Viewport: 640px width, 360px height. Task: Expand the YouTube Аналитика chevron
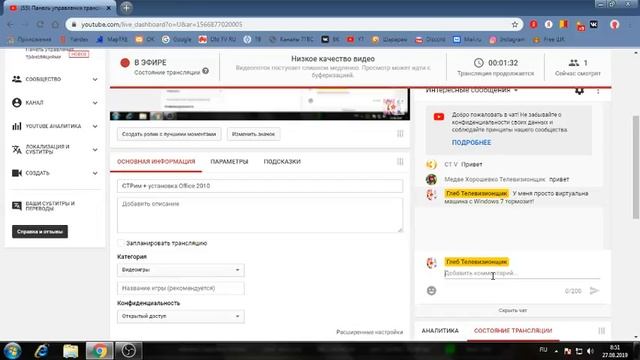[95, 126]
